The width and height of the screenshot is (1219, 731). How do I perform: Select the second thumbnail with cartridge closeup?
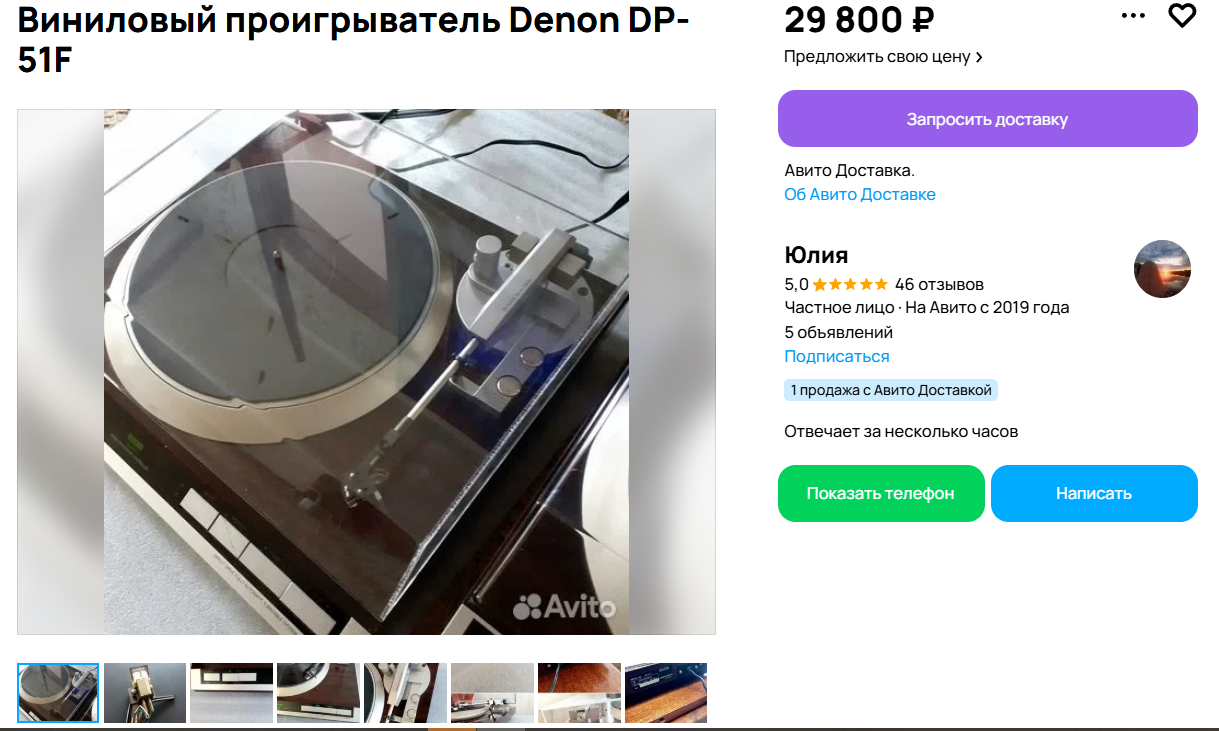(145, 693)
